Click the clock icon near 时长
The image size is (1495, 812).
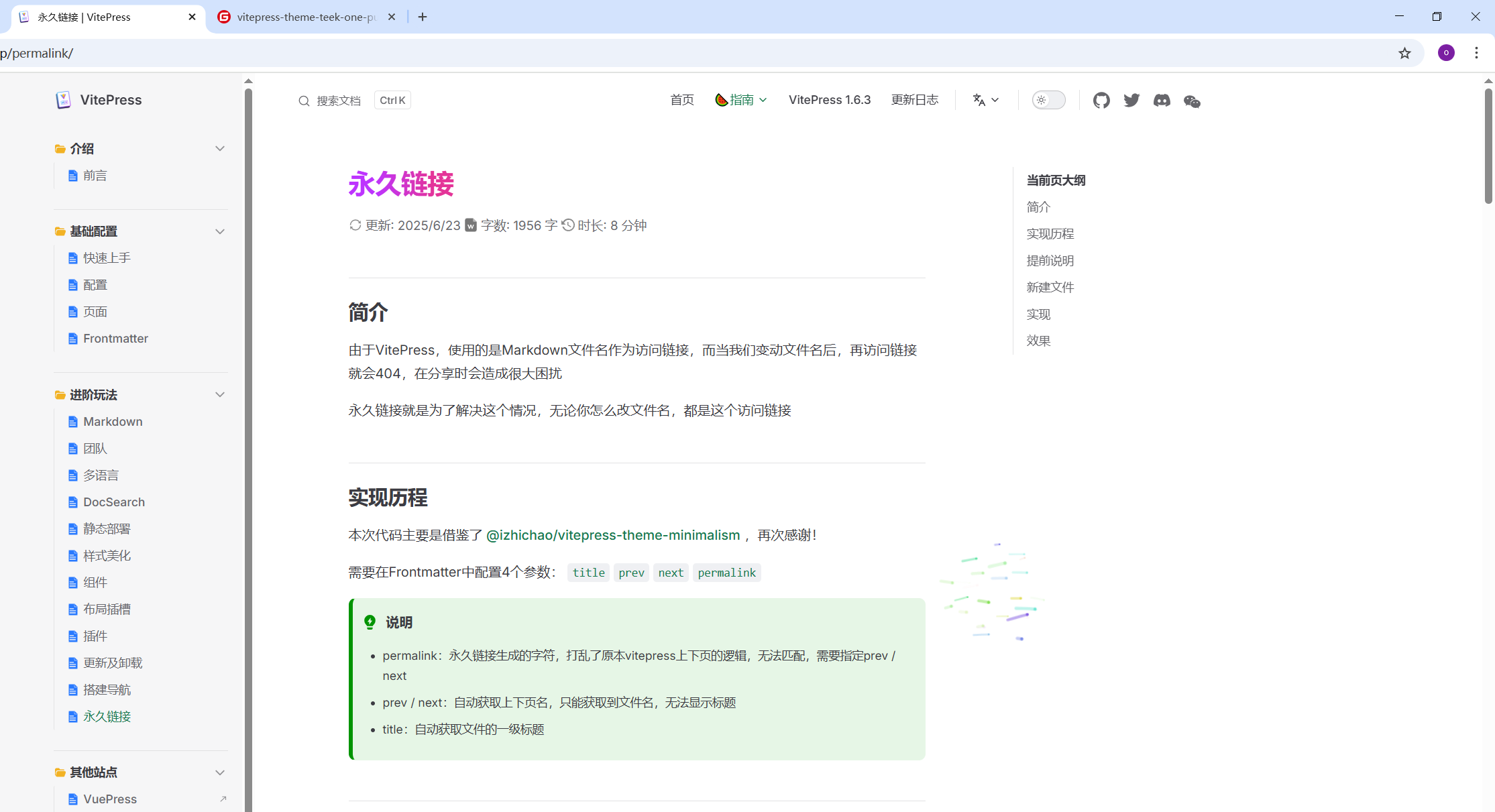(568, 225)
